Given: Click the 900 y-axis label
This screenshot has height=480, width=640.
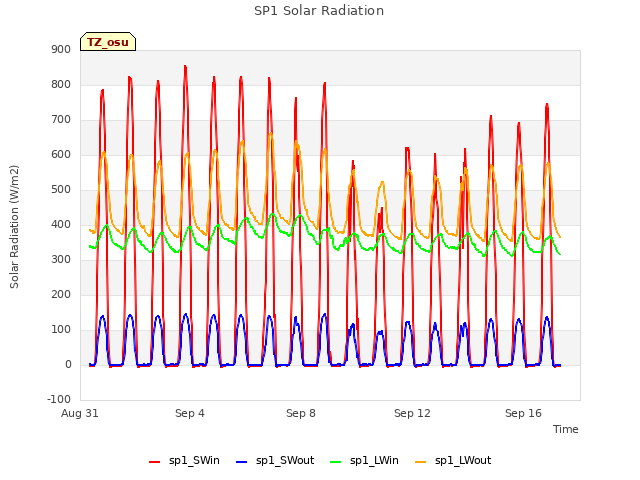Looking at the screenshot, I should click(x=61, y=49).
